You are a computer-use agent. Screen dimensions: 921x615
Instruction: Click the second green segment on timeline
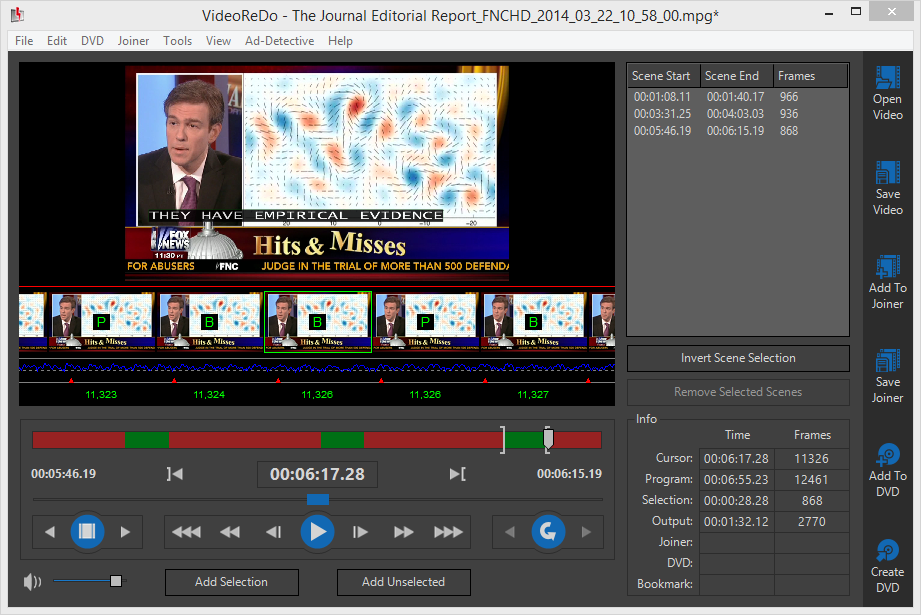342,440
